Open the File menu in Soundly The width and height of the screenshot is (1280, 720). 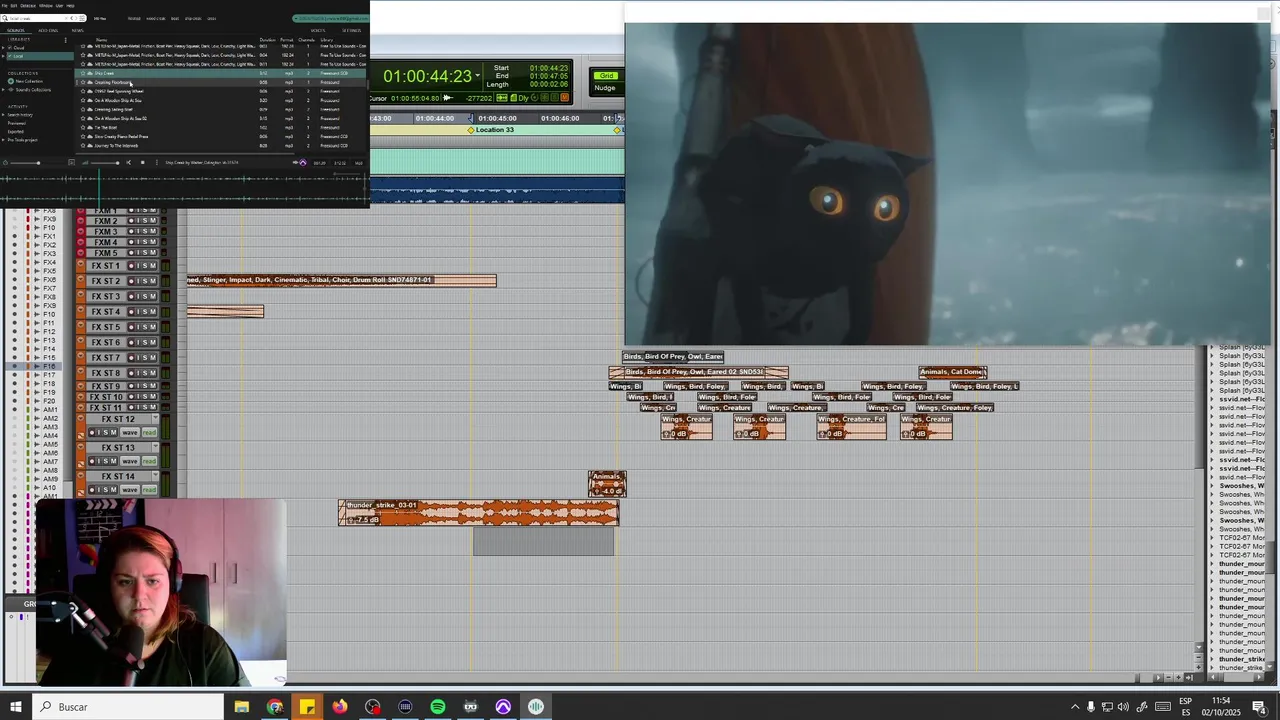(4, 6)
